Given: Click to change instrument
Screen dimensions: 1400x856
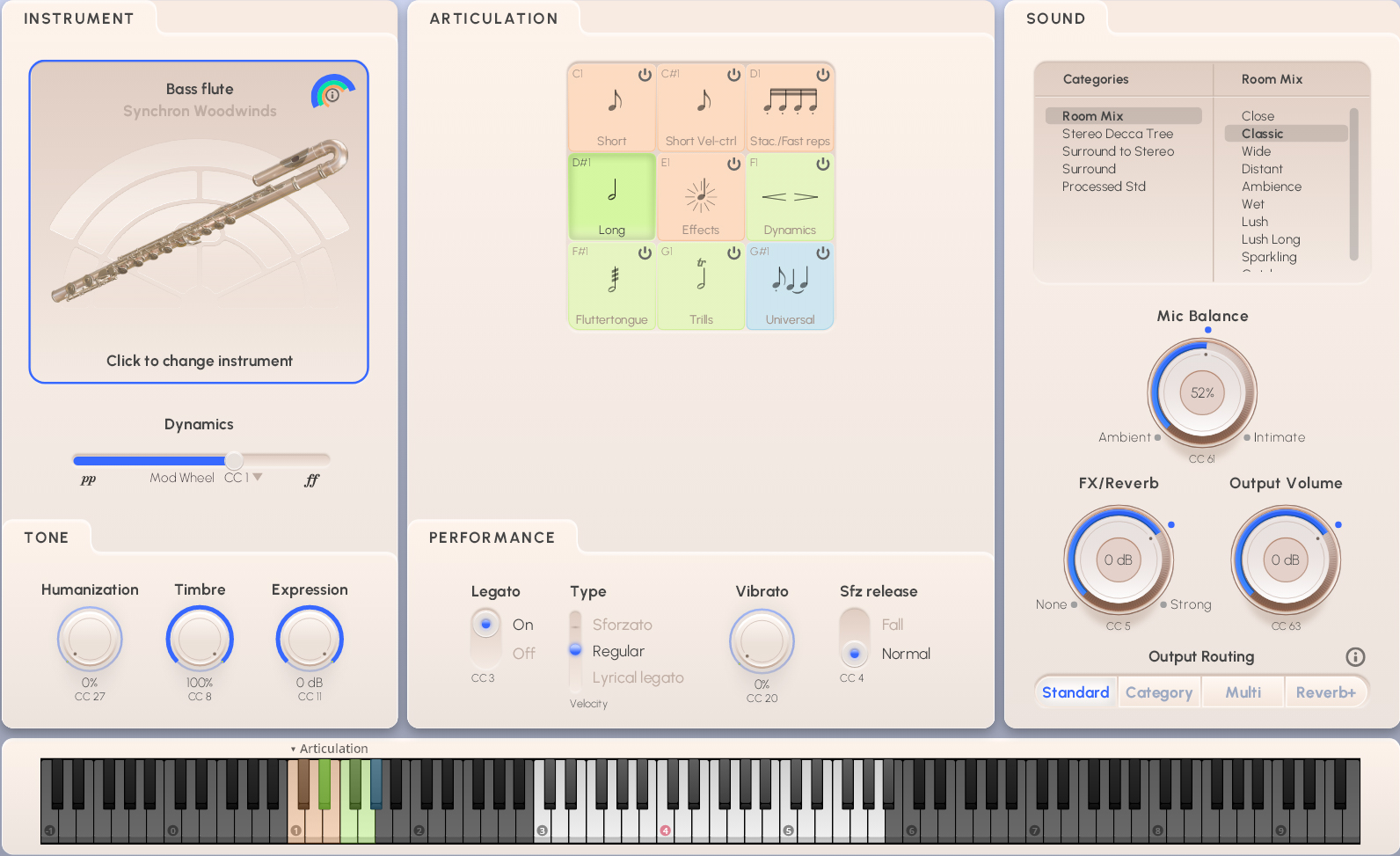Looking at the screenshot, I should click(200, 361).
